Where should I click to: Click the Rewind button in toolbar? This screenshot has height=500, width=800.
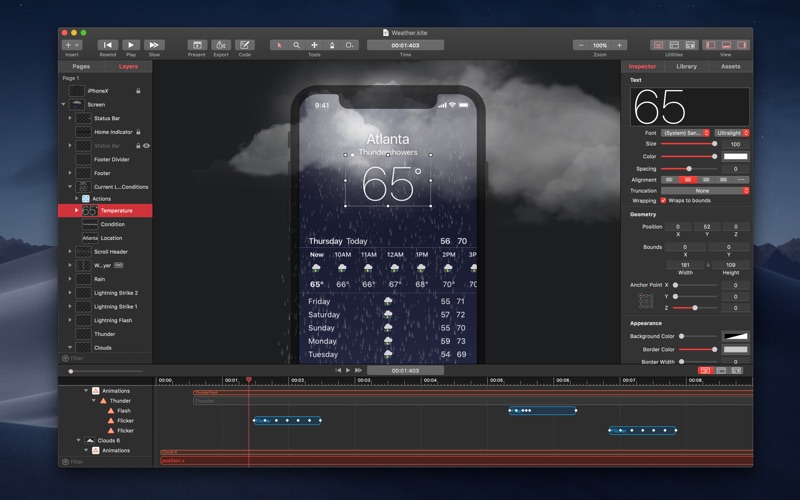[x=107, y=45]
